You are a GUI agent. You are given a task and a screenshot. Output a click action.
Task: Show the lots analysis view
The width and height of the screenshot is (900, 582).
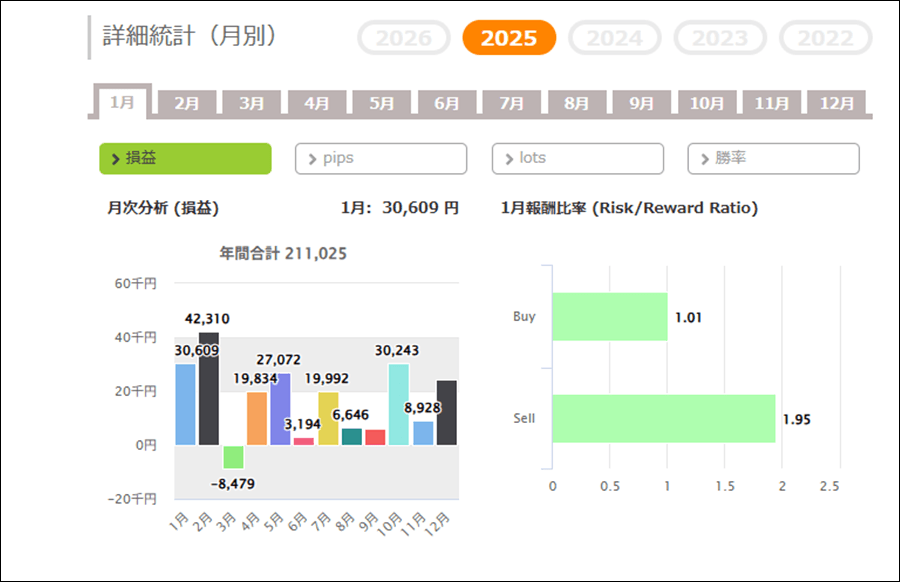(578, 158)
